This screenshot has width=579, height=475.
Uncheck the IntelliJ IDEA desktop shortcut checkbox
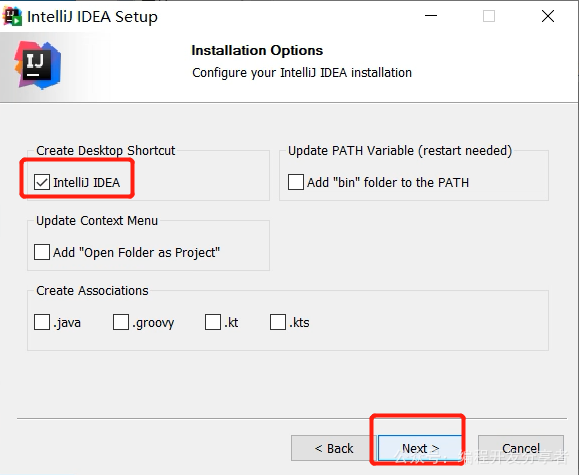point(42,182)
